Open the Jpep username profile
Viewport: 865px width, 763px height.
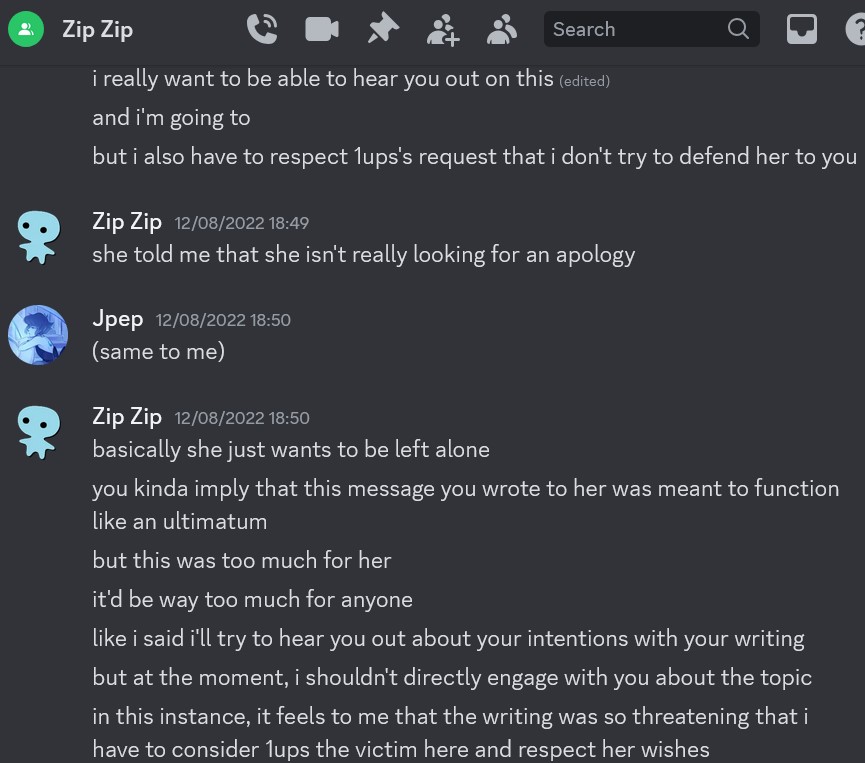coord(118,319)
